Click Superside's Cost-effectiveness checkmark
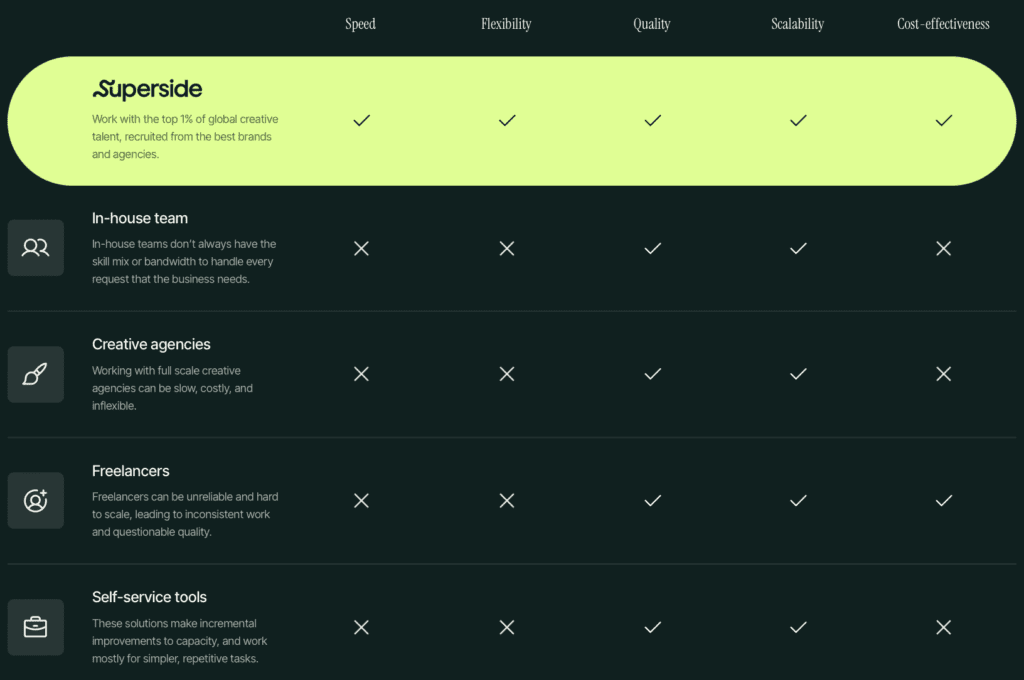Image resolution: width=1024 pixels, height=680 pixels. [943, 120]
